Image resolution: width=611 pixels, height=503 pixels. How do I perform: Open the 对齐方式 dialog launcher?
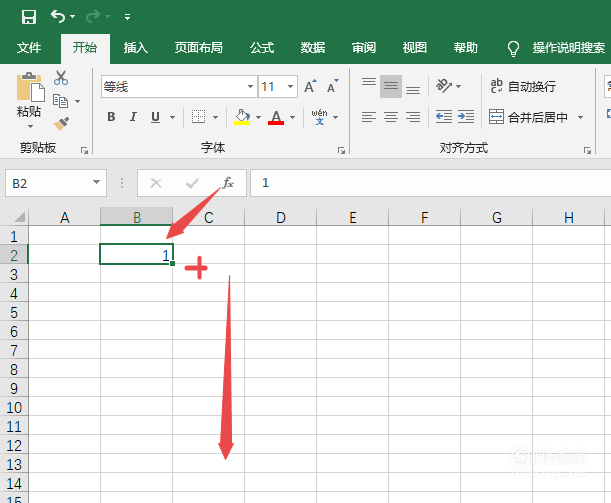pyautogui.click(x=587, y=150)
